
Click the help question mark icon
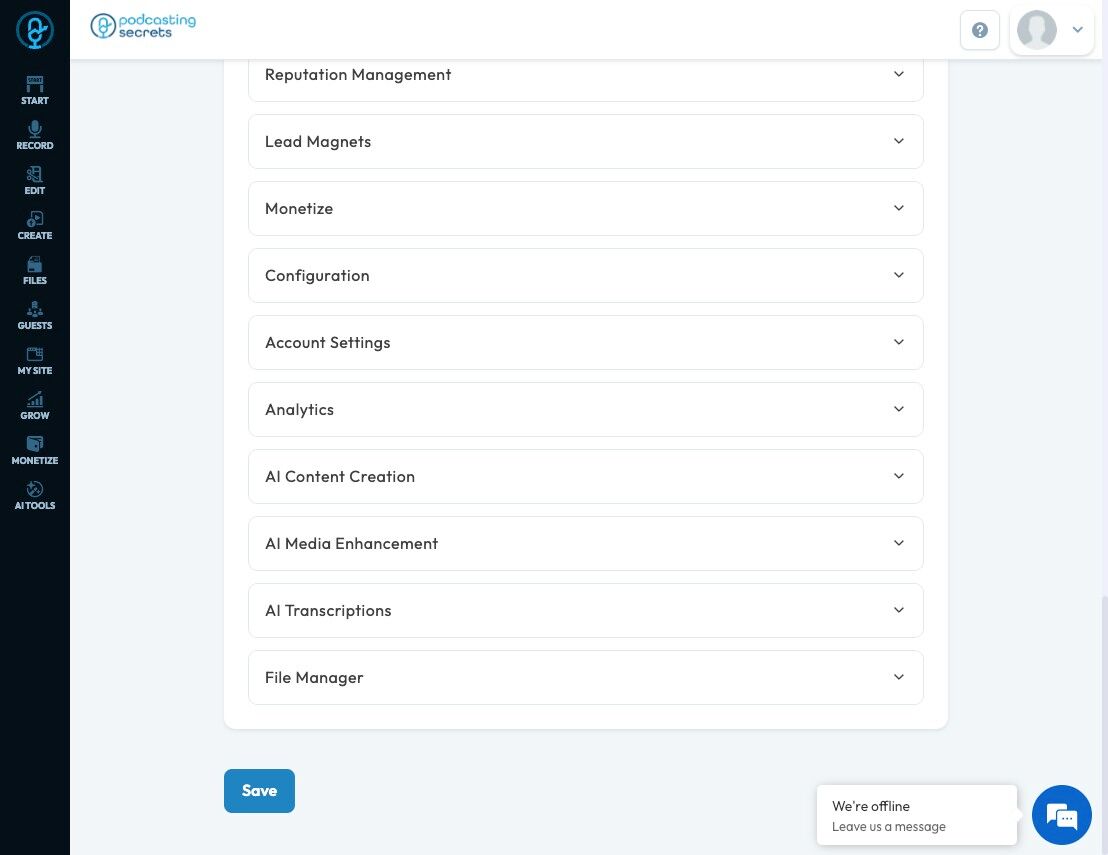980,30
